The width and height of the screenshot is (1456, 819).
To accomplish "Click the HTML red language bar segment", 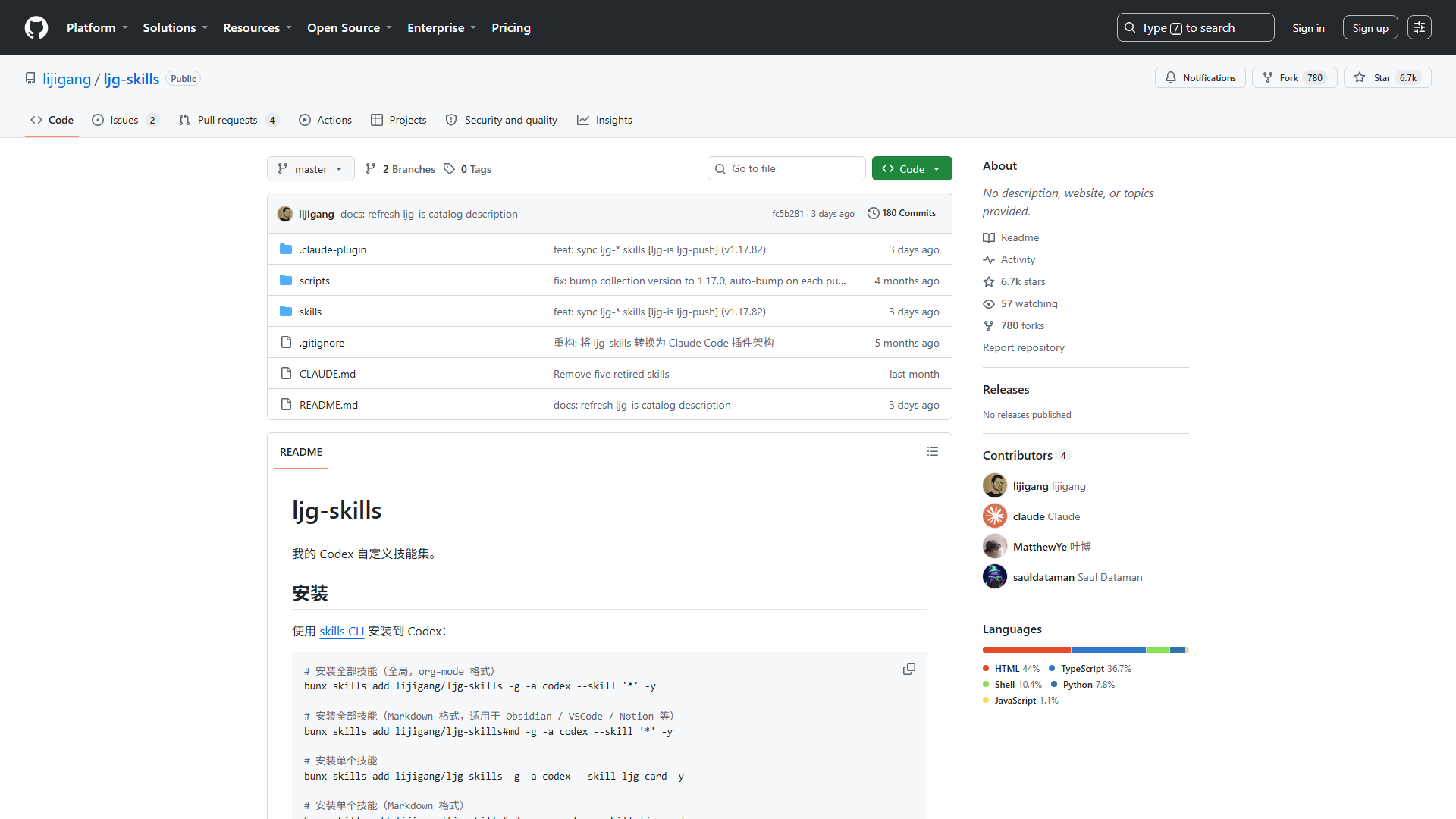I will [x=1027, y=650].
